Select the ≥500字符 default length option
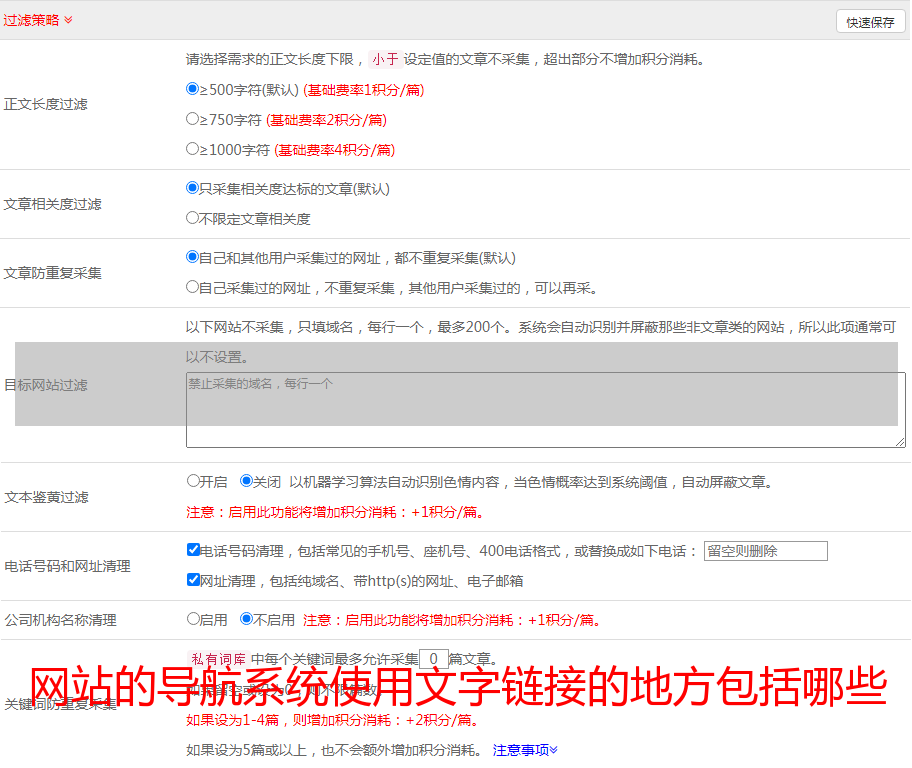The image size is (912, 768). click(193, 89)
